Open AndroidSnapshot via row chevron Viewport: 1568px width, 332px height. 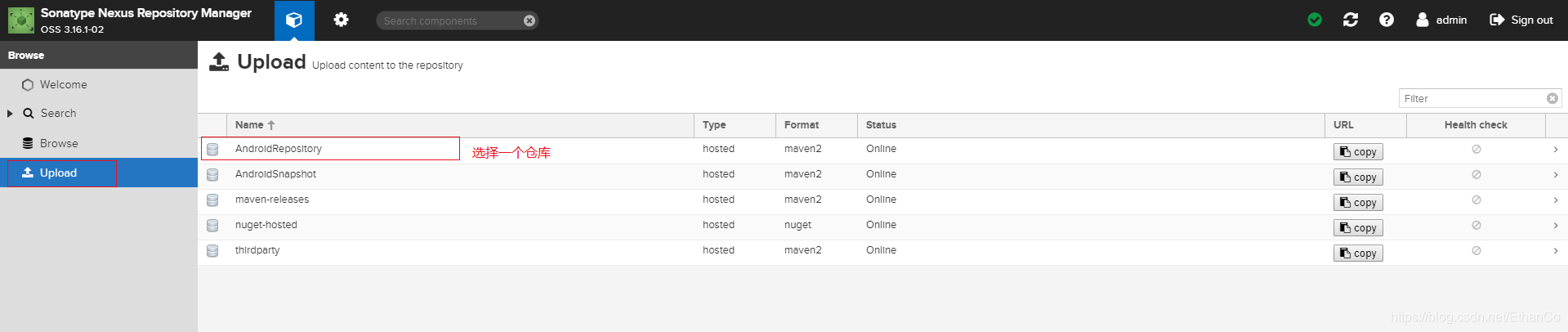1556,175
